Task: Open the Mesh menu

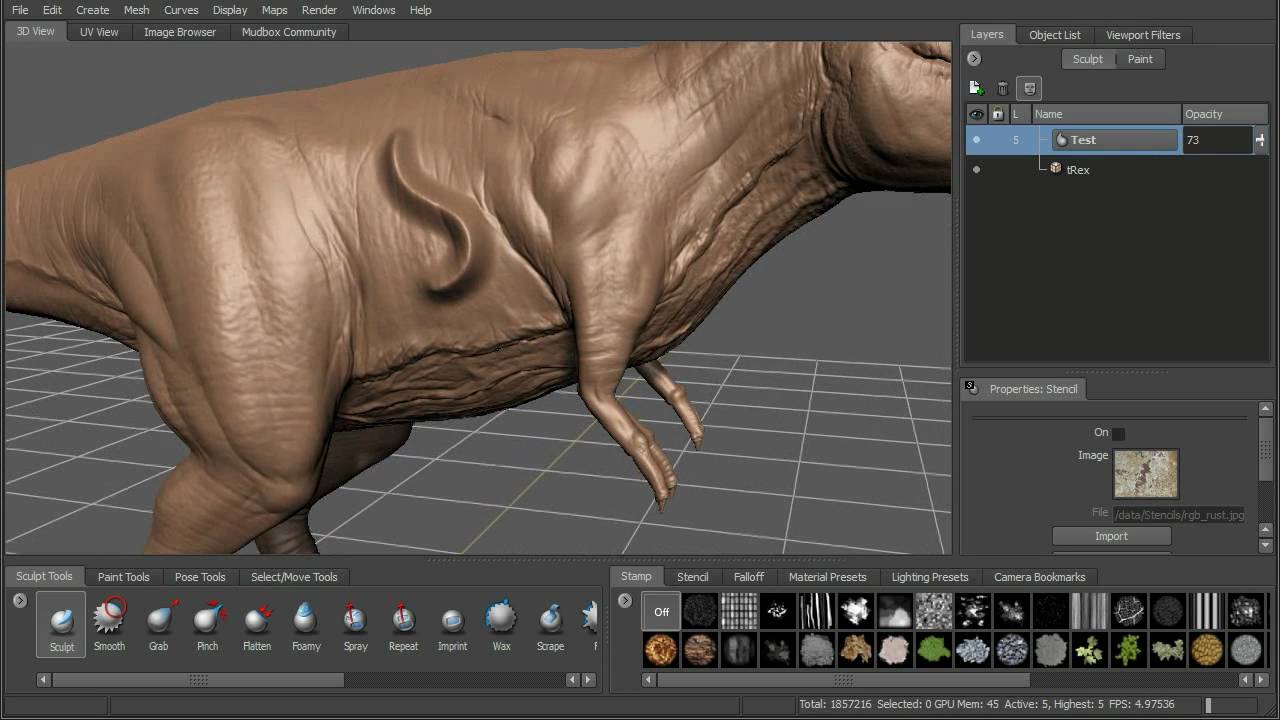Action: pyautogui.click(x=136, y=10)
